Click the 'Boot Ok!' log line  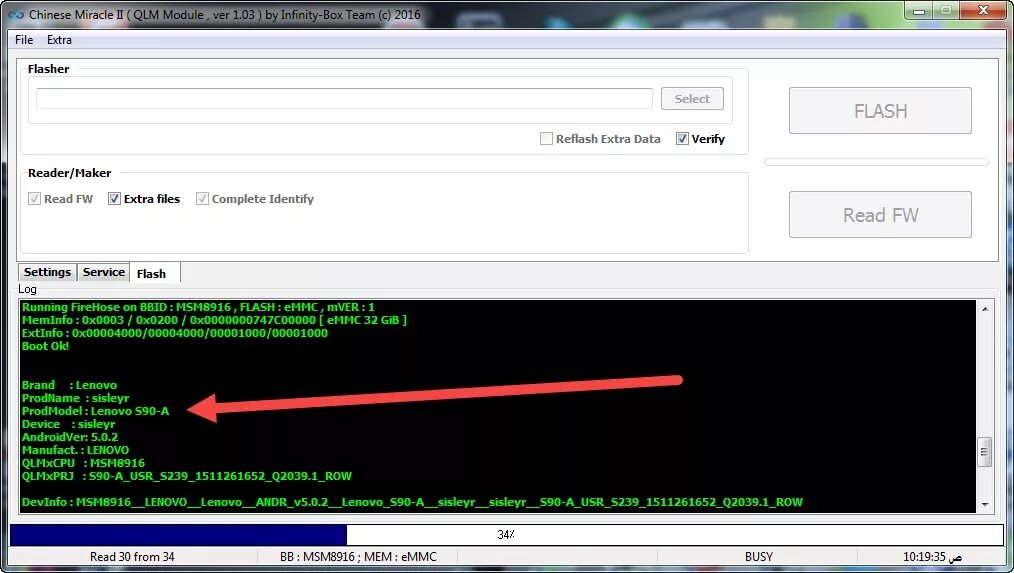(x=45, y=346)
